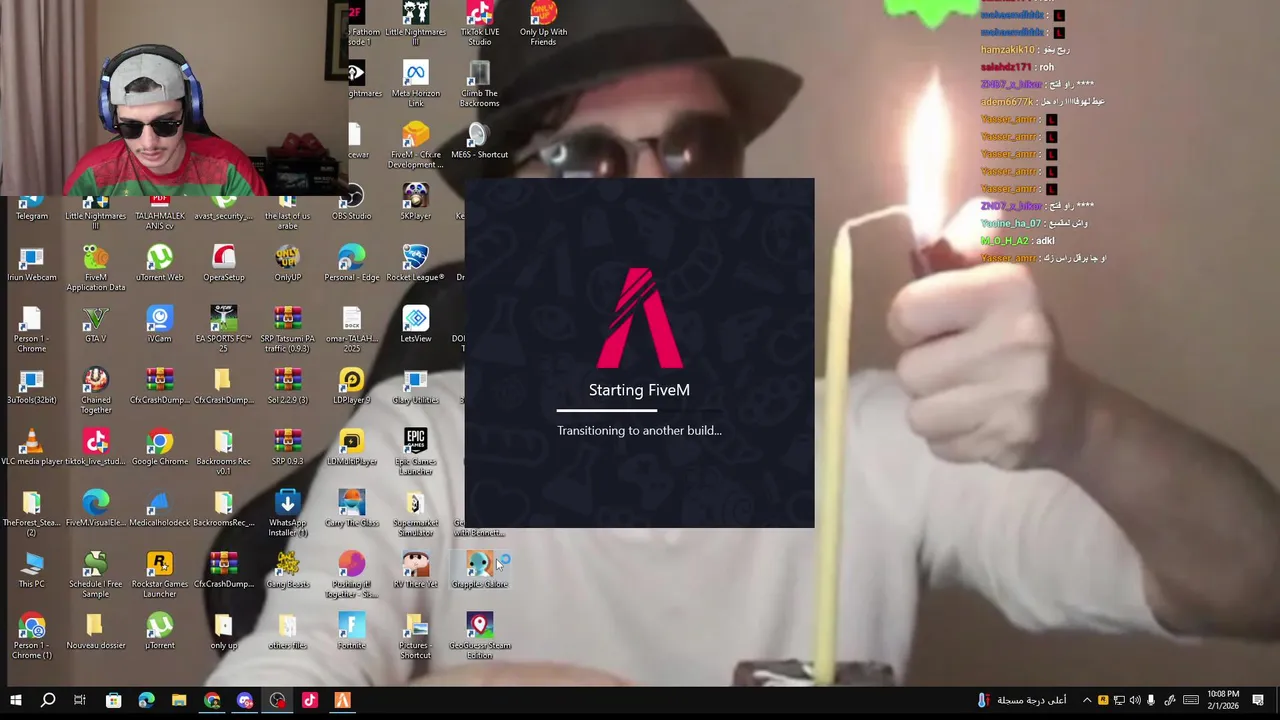The height and width of the screenshot is (720, 1280).
Task: Open the Telegram desktop shortcut
Action: 32,208
